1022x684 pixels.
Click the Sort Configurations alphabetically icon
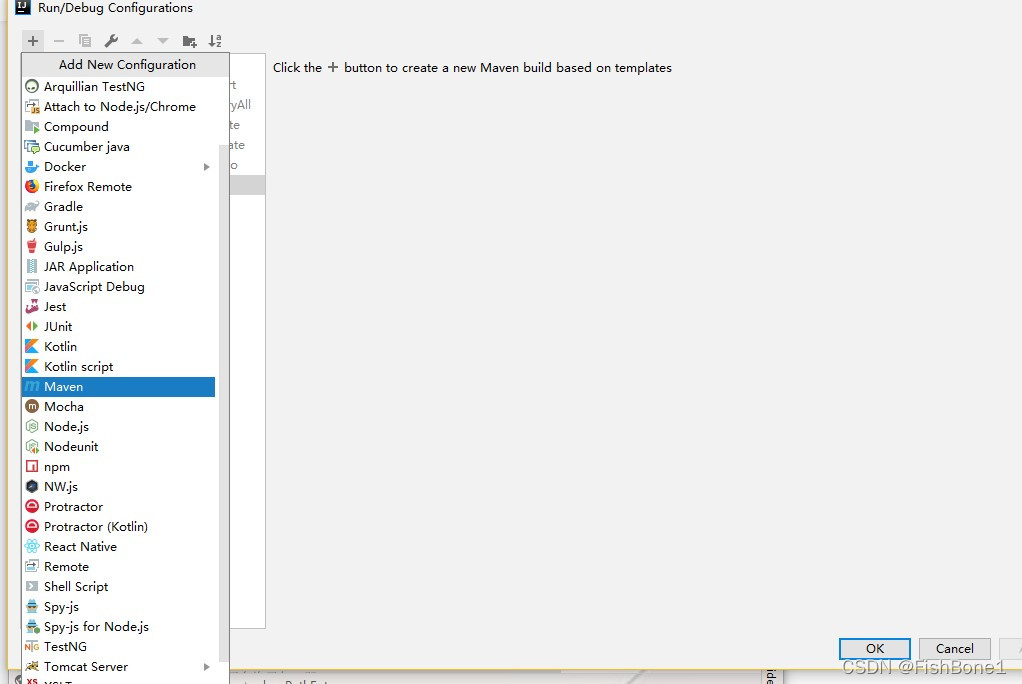pyautogui.click(x=215, y=41)
